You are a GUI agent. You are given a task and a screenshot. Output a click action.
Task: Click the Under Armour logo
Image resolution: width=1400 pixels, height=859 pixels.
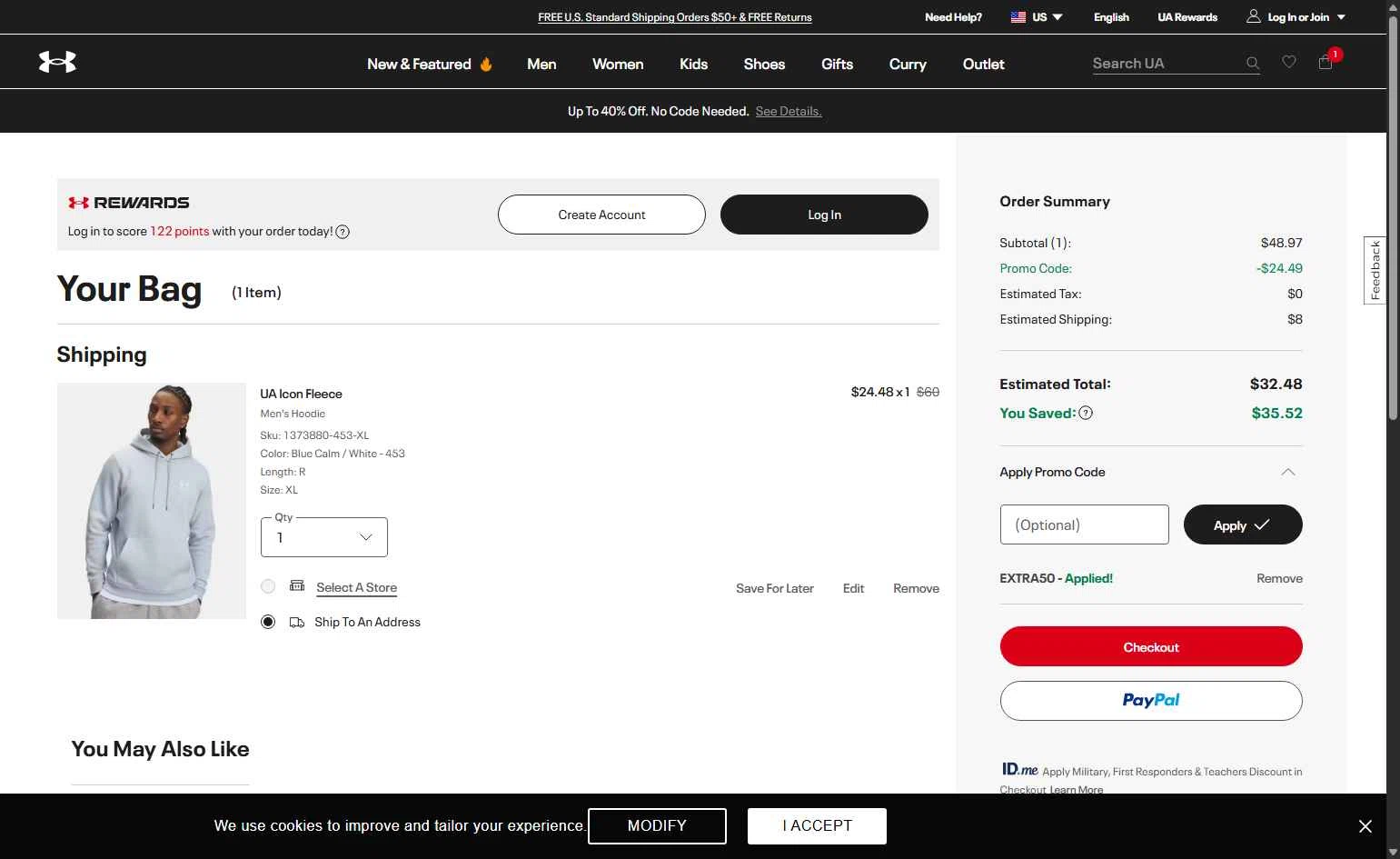point(57,62)
